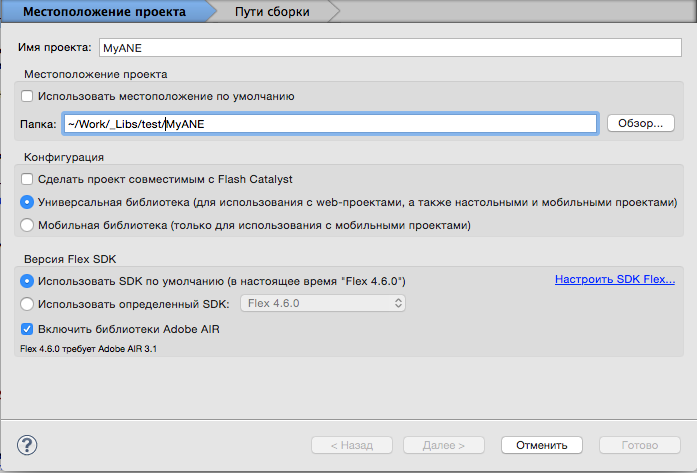697x473 pixels.
Task: Click the help question mark icon
Action: (x=27, y=445)
